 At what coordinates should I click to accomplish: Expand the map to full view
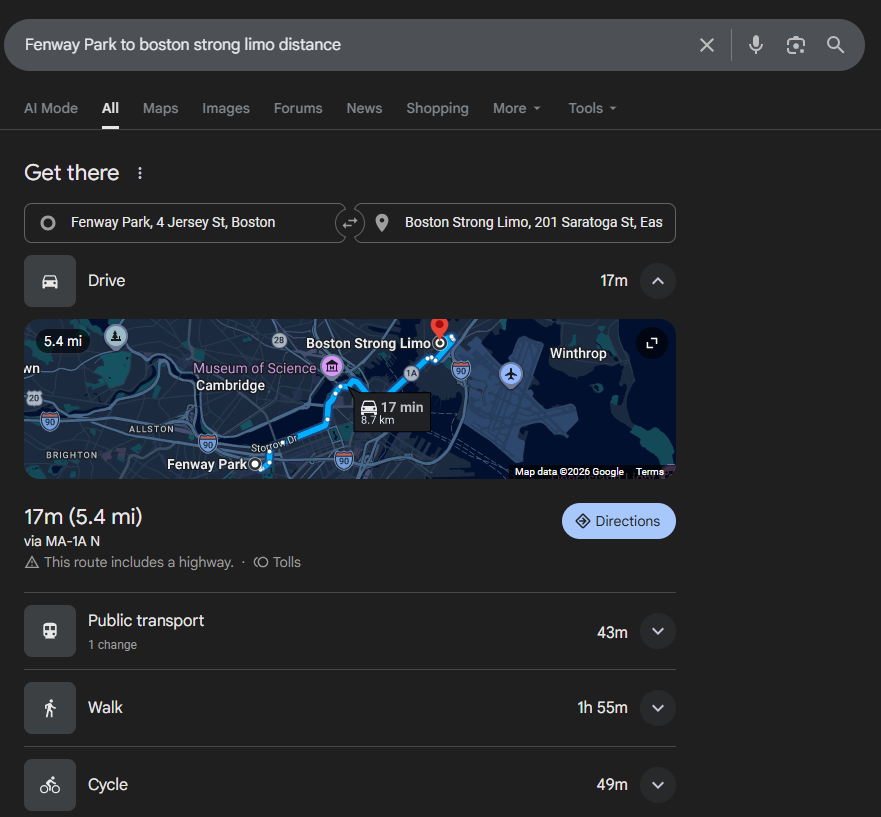coord(652,343)
